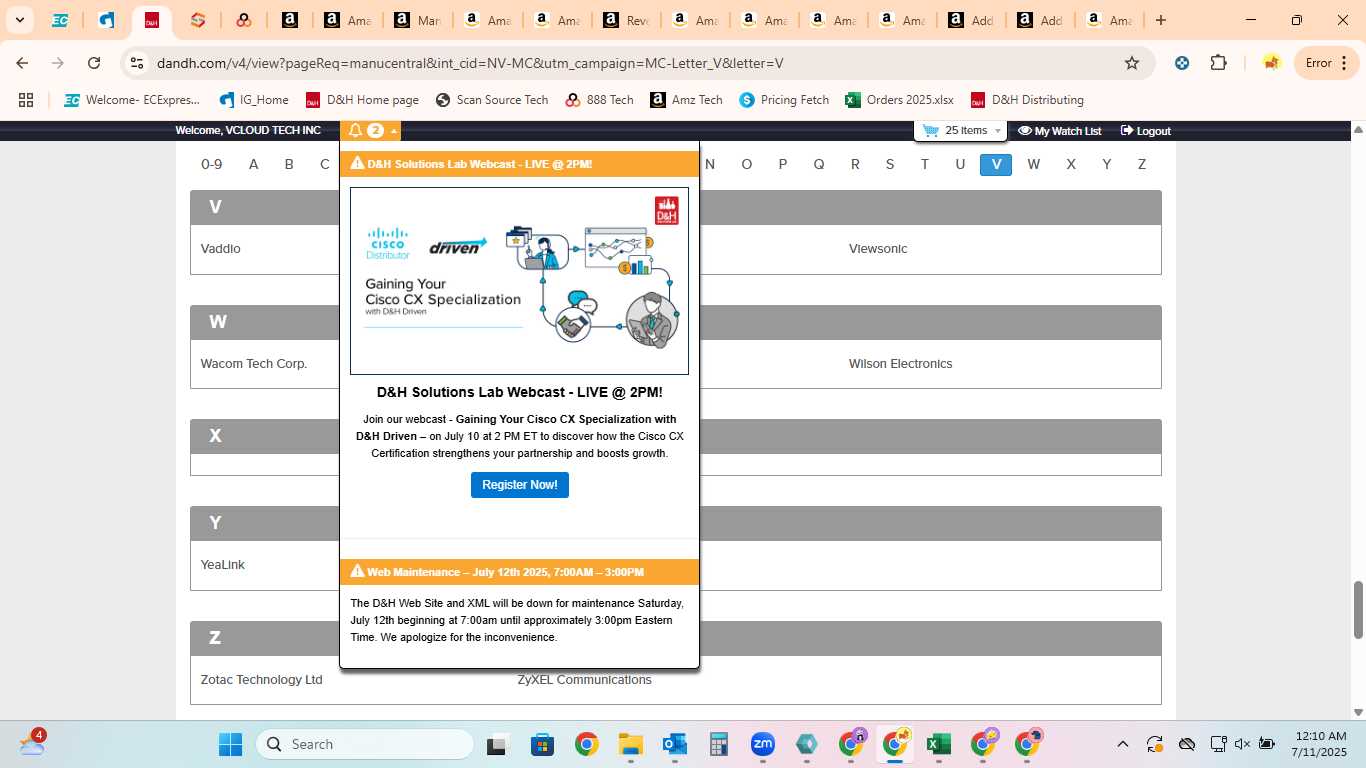Open a new tab with plus button
Viewport: 1366px width, 768px height.
tap(1161, 20)
